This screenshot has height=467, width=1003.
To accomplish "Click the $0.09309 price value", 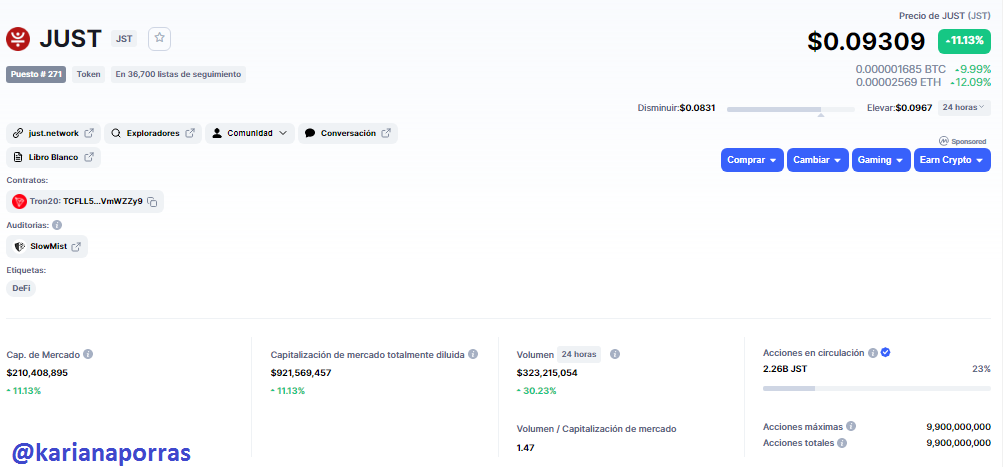I will [x=866, y=42].
